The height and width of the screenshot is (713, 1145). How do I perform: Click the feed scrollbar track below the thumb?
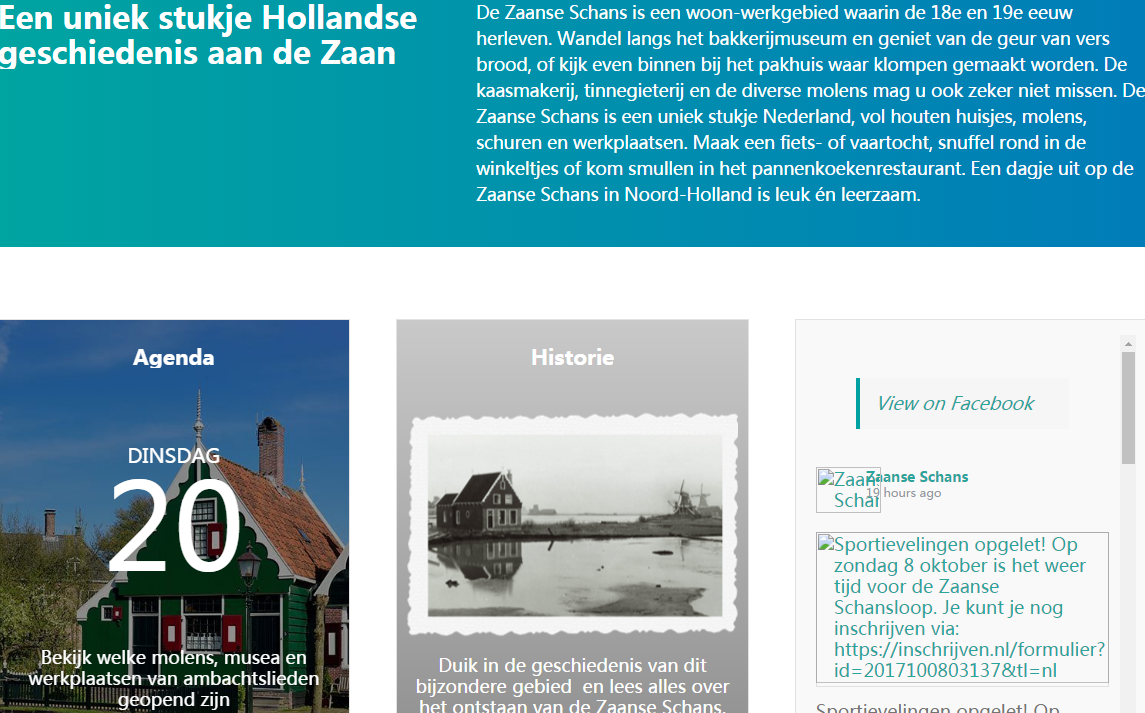pyautogui.click(x=1128, y=600)
